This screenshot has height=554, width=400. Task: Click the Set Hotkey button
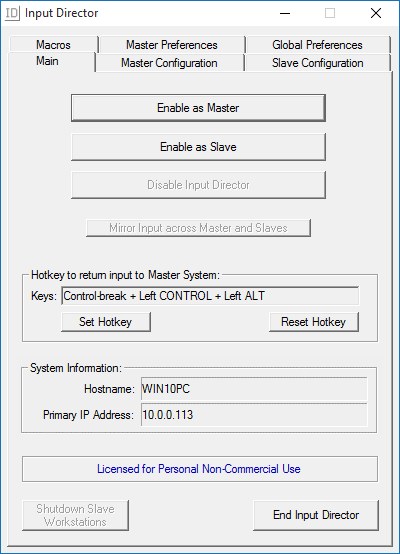coord(106,322)
